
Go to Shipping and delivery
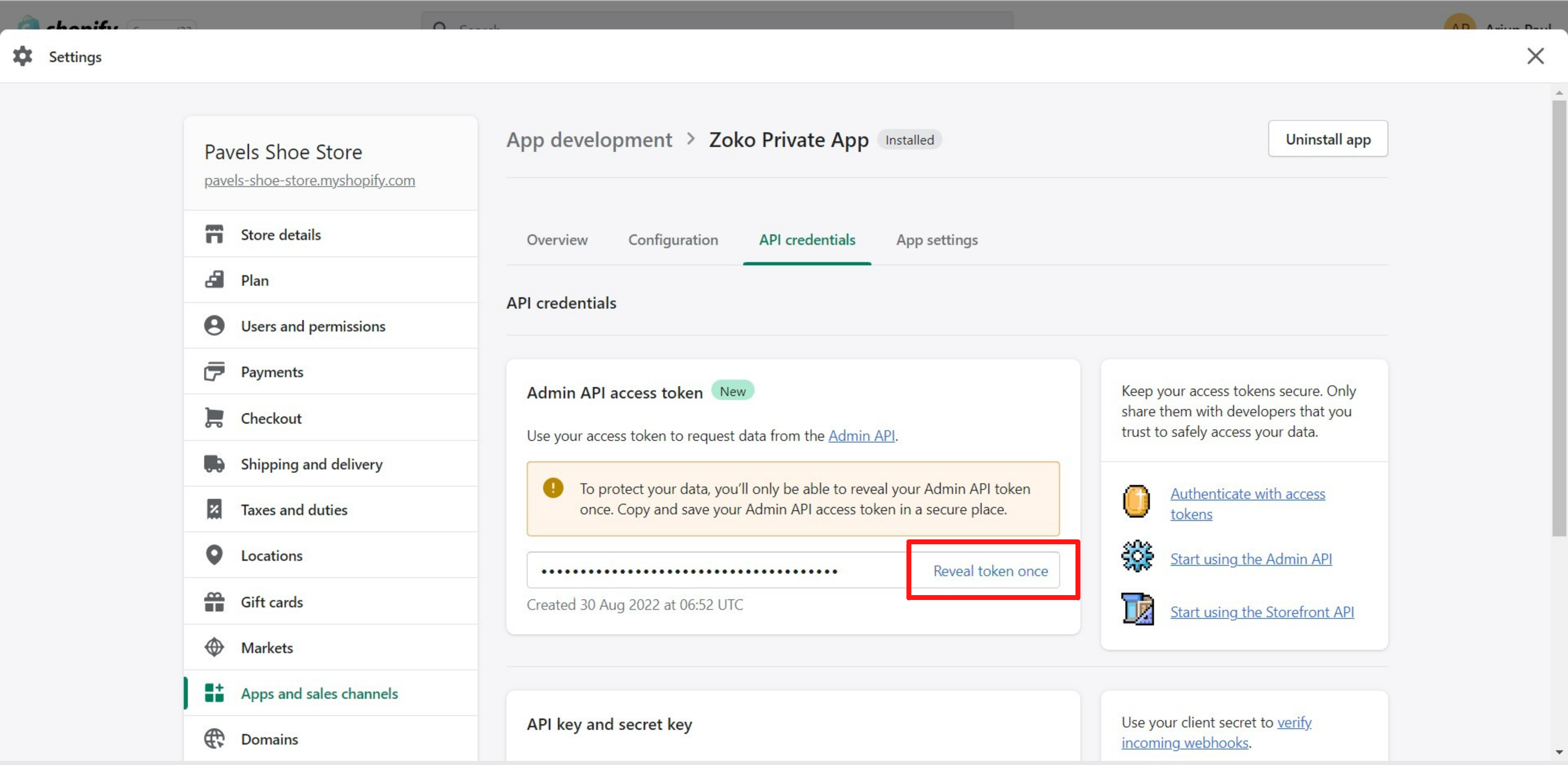(x=330, y=463)
